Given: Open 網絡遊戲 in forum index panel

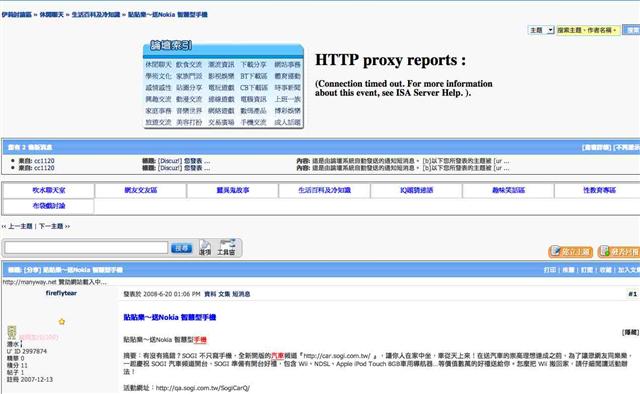Looking at the screenshot, I should [221, 111].
